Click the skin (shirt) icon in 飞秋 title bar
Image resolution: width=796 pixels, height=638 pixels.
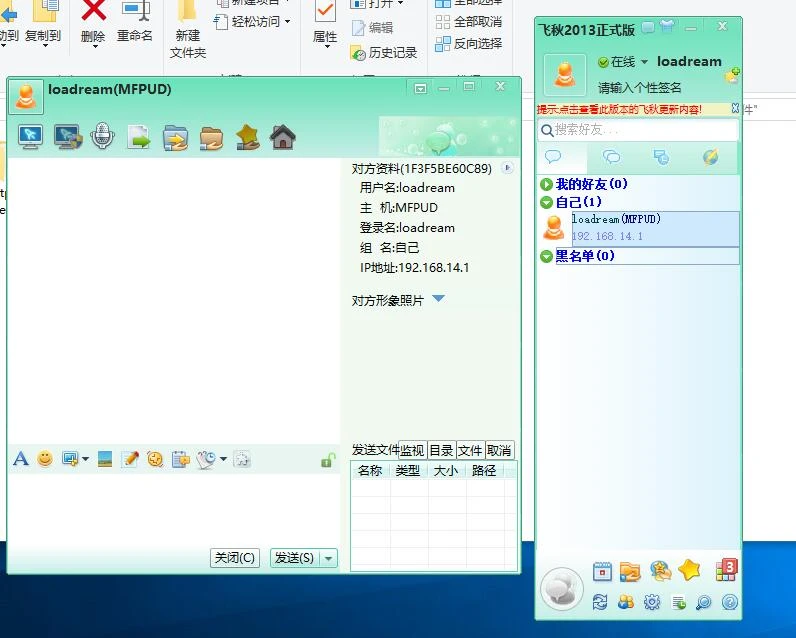(667, 26)
